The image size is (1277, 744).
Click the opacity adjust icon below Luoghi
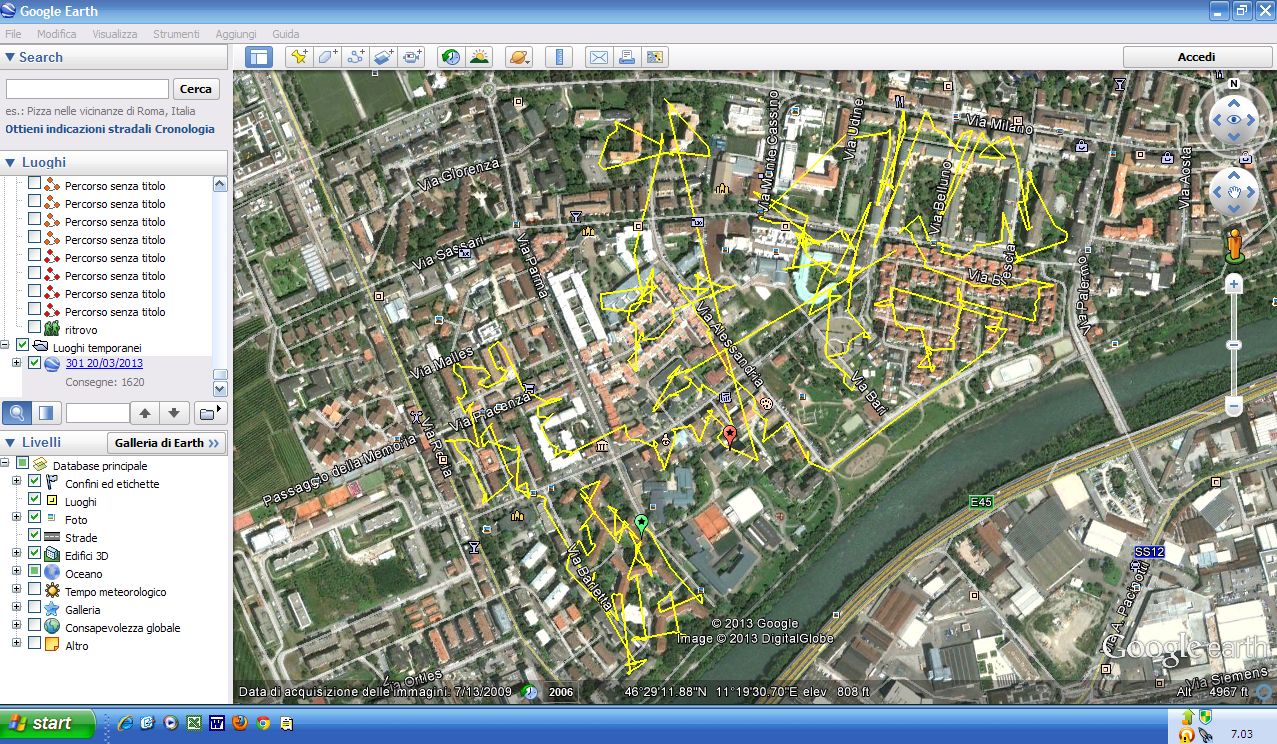click(x=46, y=413)
